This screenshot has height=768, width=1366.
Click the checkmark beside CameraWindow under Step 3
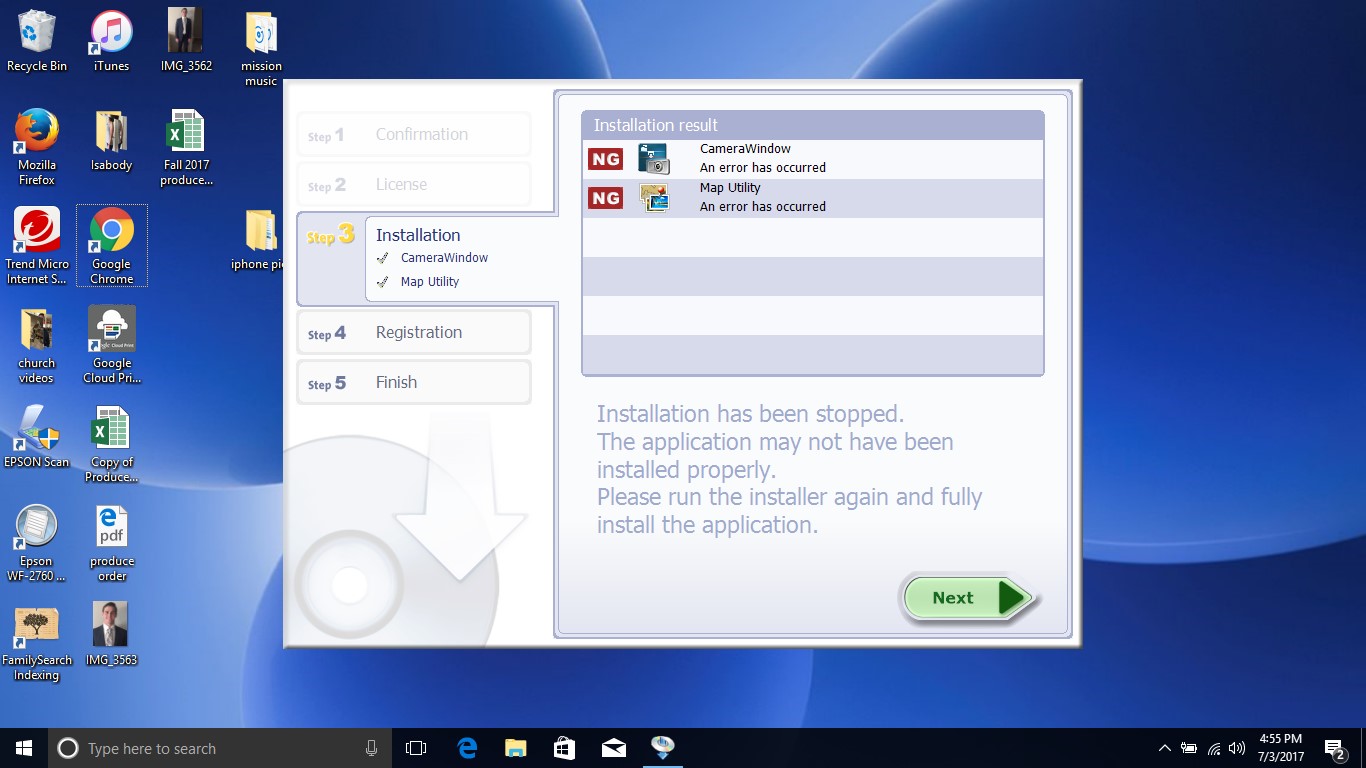[x=385, y=257]
